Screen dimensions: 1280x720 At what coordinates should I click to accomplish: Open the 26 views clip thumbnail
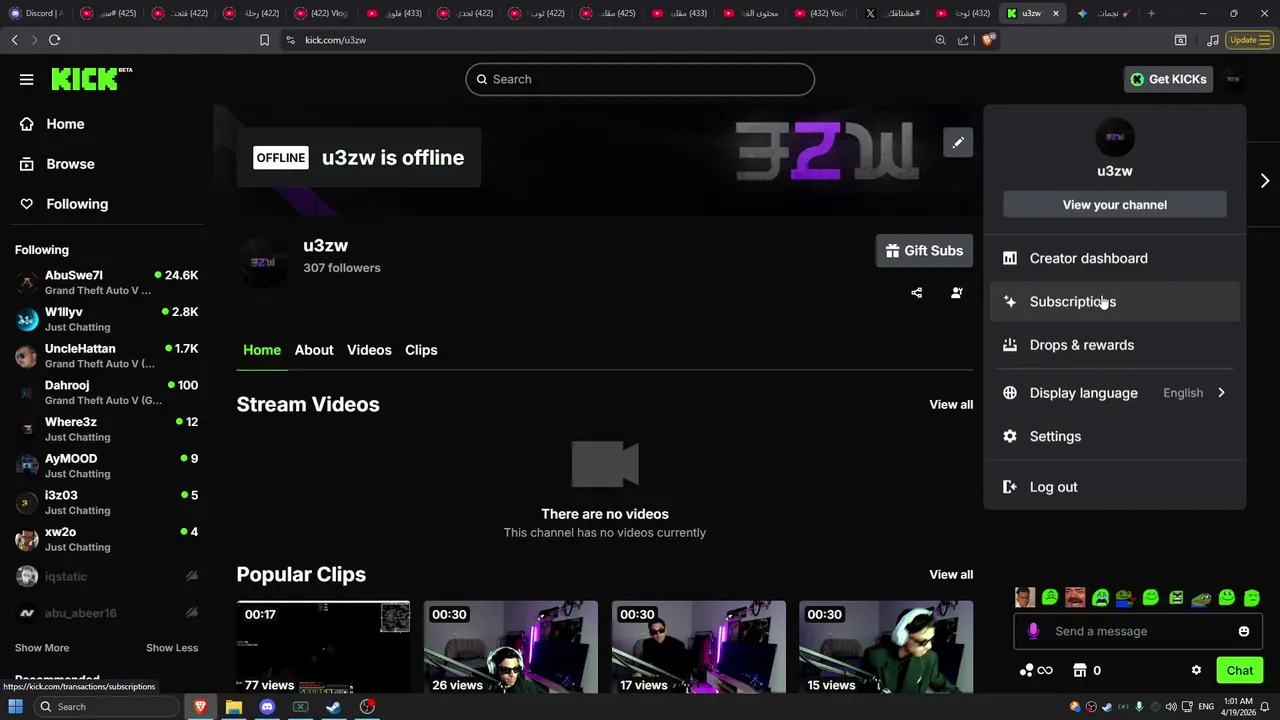tap(511, 647)
